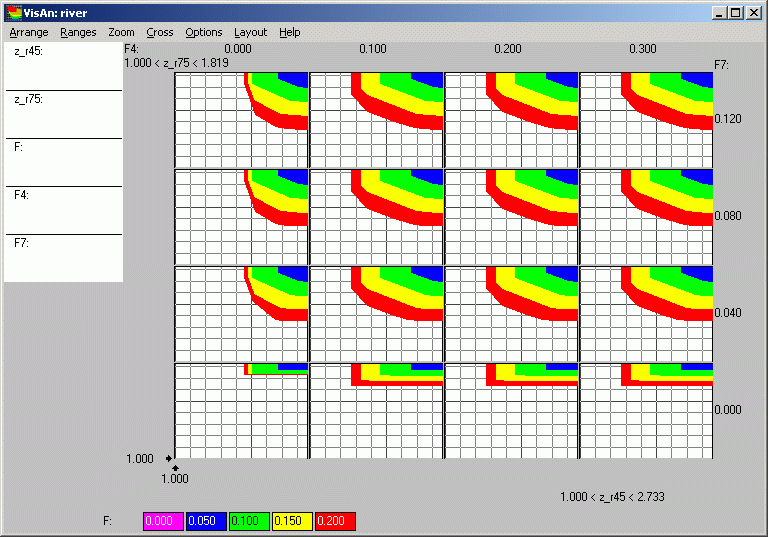Open the Ranges menu
The height and width of the screenshot is (537, 768).
click(x=78, y=32)
